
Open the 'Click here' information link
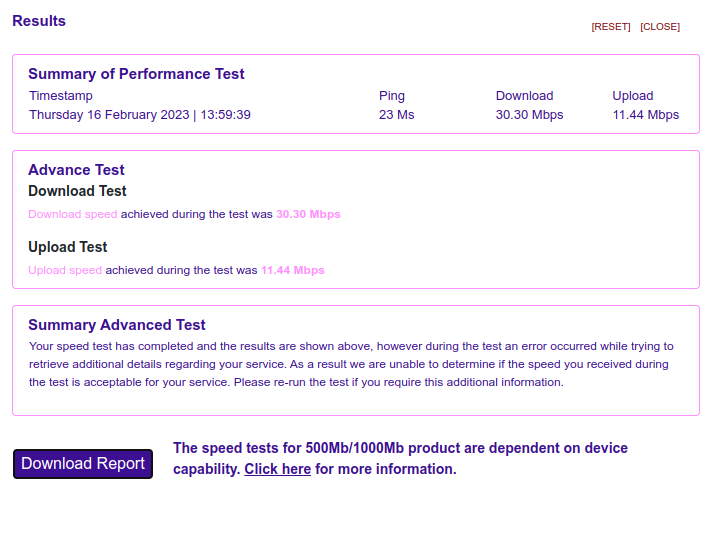(x=277, y=469)
